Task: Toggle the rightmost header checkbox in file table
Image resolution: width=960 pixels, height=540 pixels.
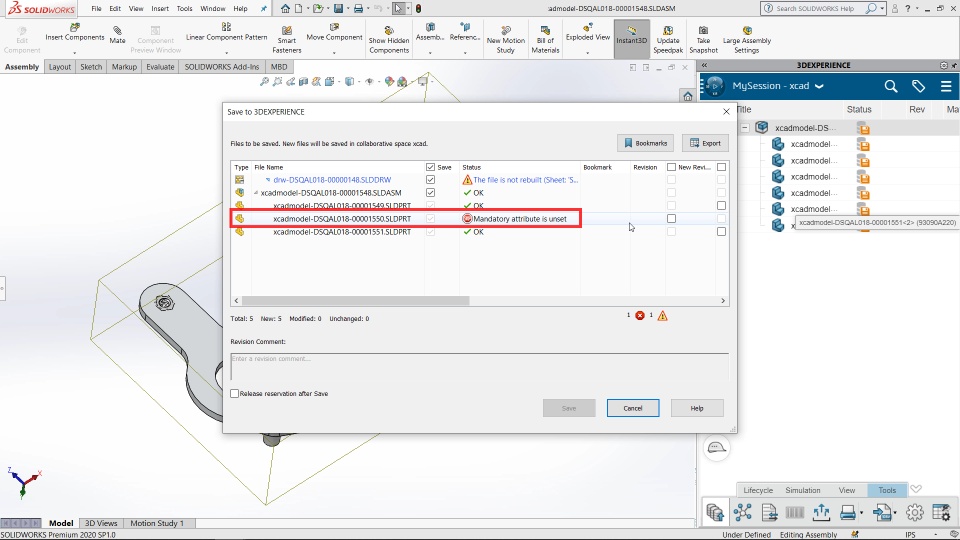Action: coord(721,167)
